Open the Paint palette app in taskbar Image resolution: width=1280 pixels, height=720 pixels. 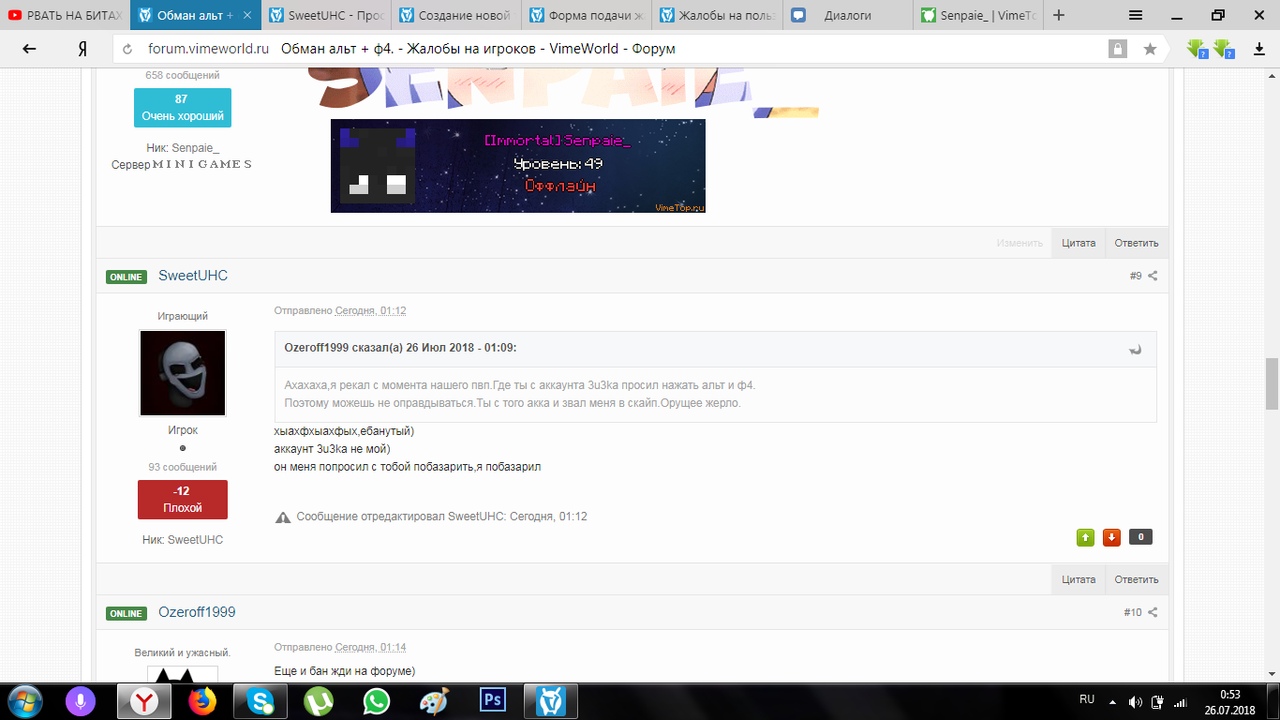434,702
